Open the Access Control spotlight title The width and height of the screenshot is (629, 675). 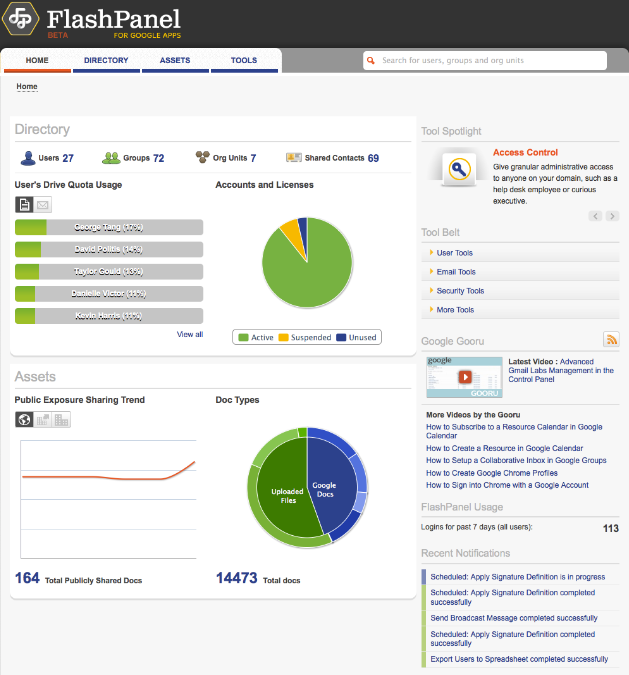(x=525, y=152)
